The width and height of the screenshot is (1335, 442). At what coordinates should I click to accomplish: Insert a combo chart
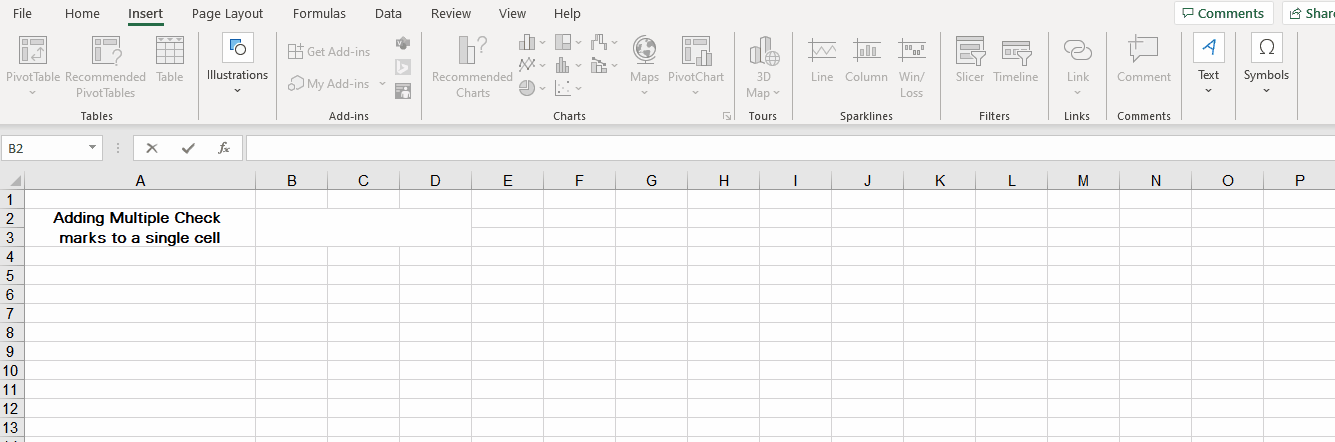click(x=599, y=65)
